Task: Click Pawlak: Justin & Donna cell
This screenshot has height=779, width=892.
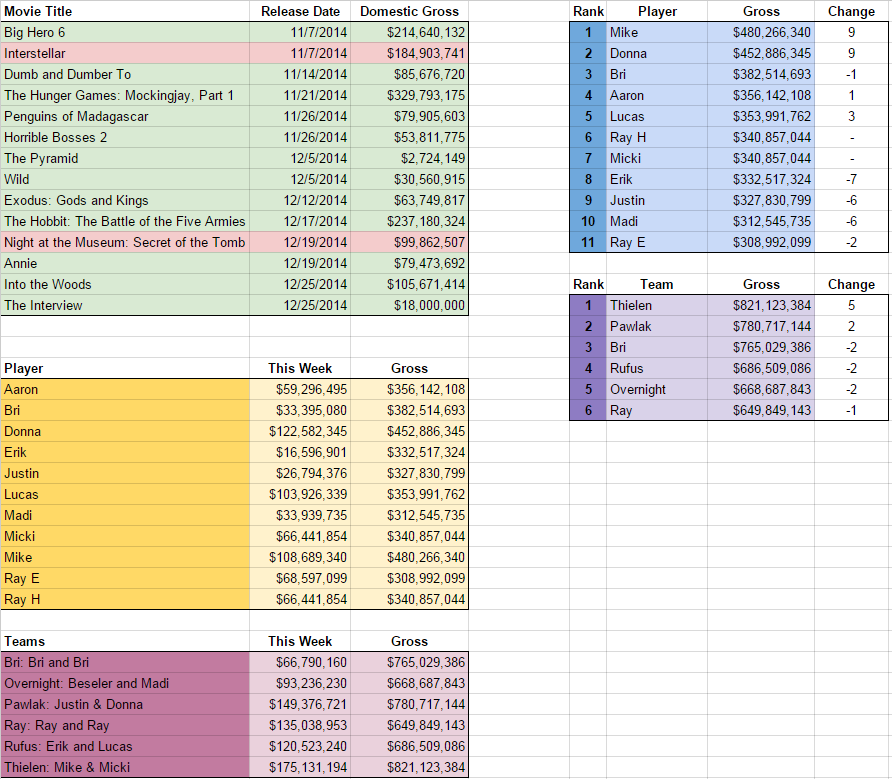Action: [125, 705]
